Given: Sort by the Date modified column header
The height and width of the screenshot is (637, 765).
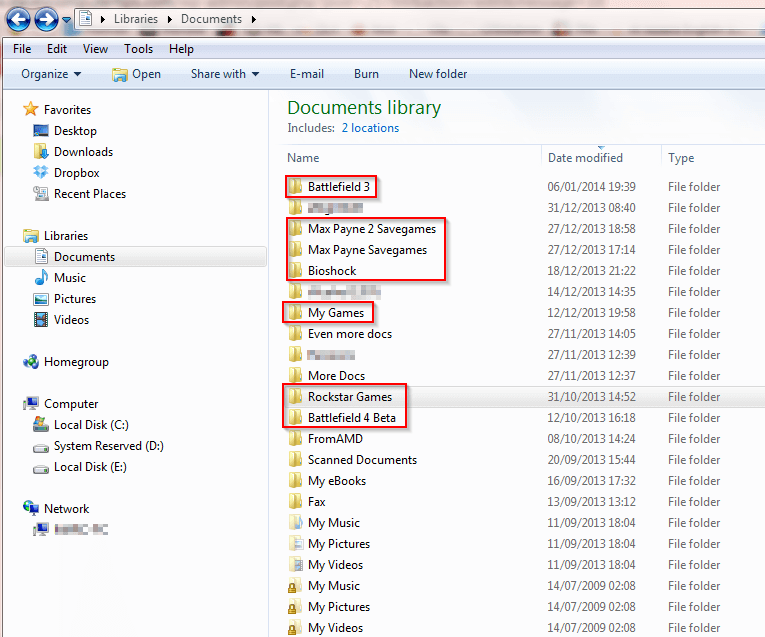Looking at the screenshot, I should point(585,158).
